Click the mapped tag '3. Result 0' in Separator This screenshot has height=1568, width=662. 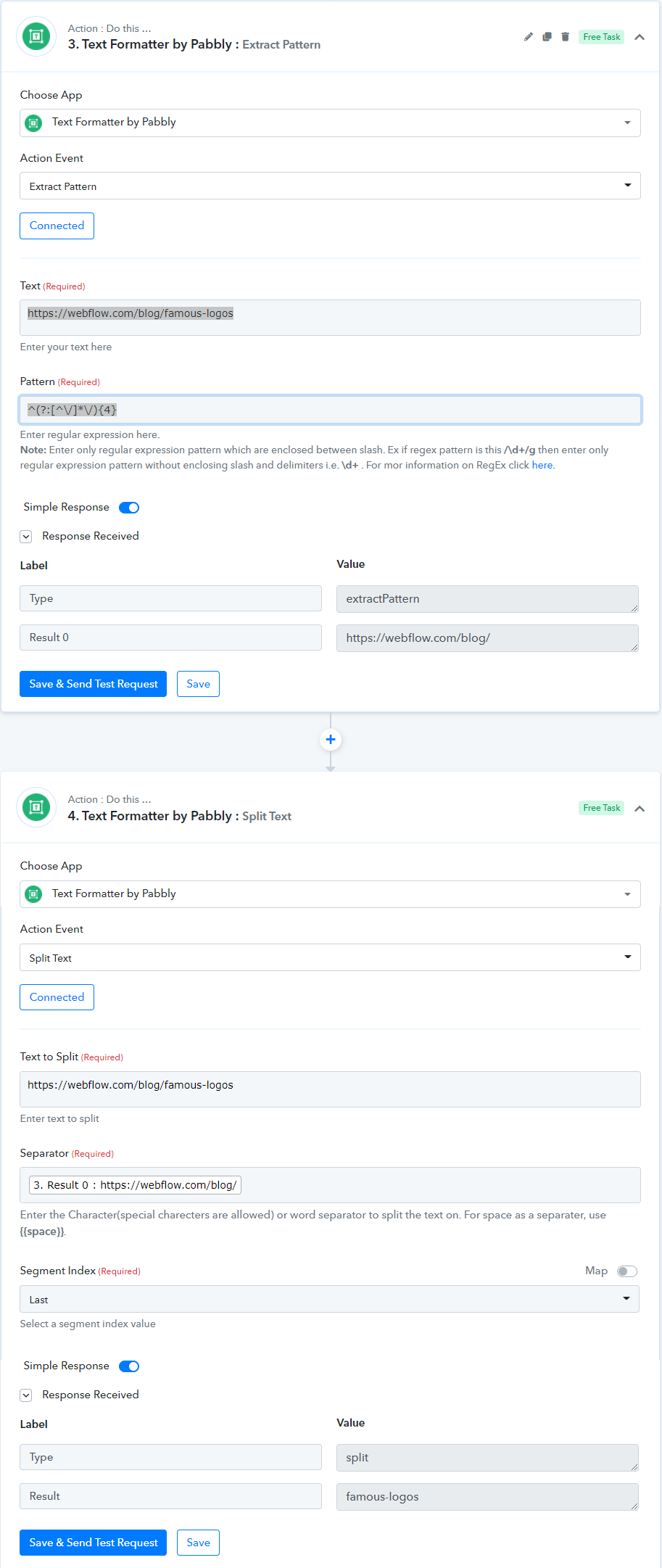click(x=135, y=1185)
